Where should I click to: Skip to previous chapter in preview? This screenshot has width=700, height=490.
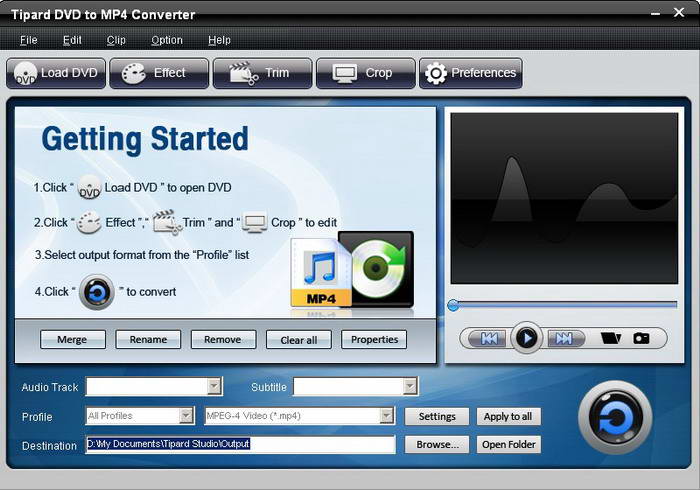489,339
